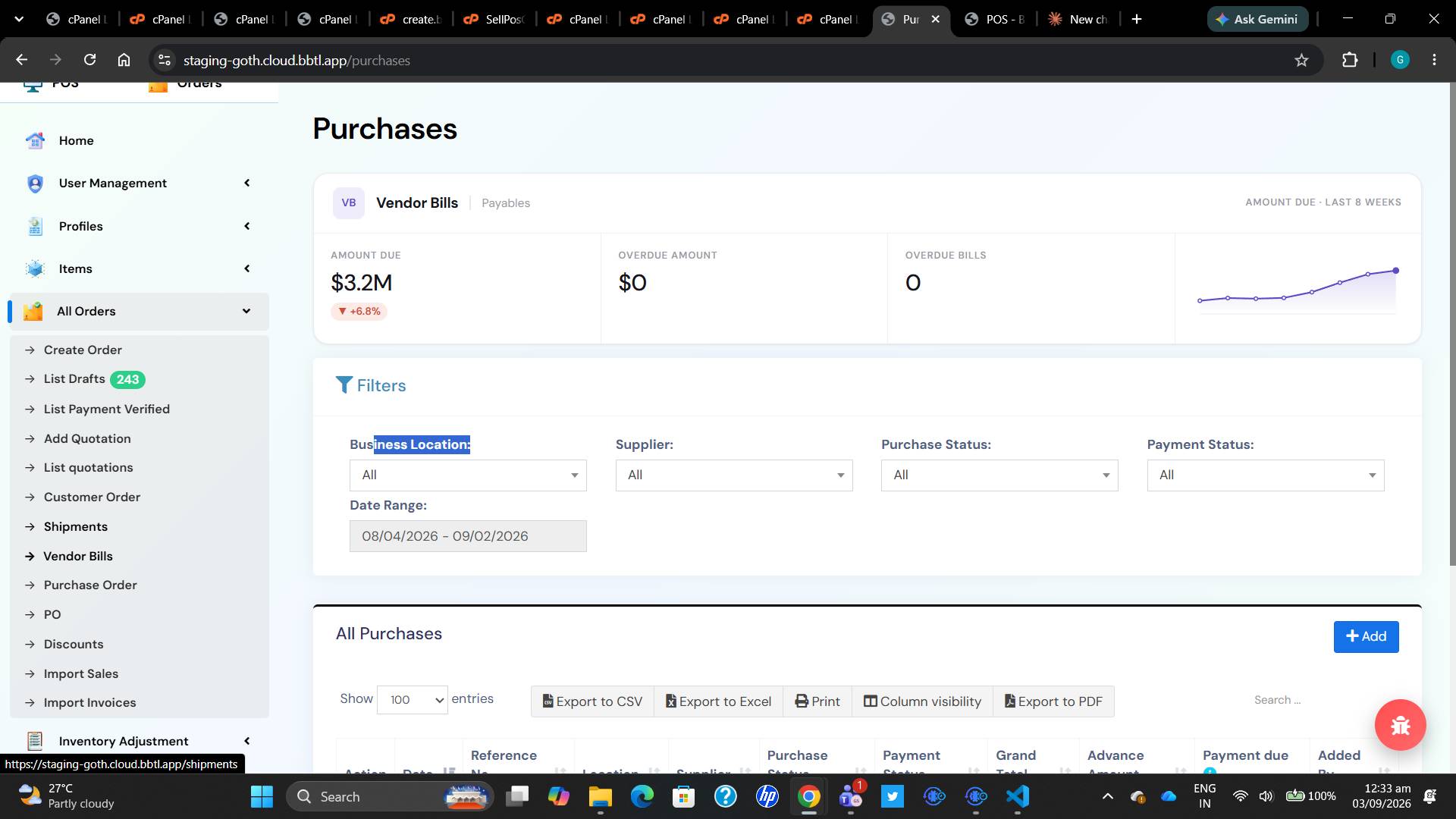Viewport: 1456px width, 819px height.
Task: Click the Date Range input field
Action: tap(468, 536)
